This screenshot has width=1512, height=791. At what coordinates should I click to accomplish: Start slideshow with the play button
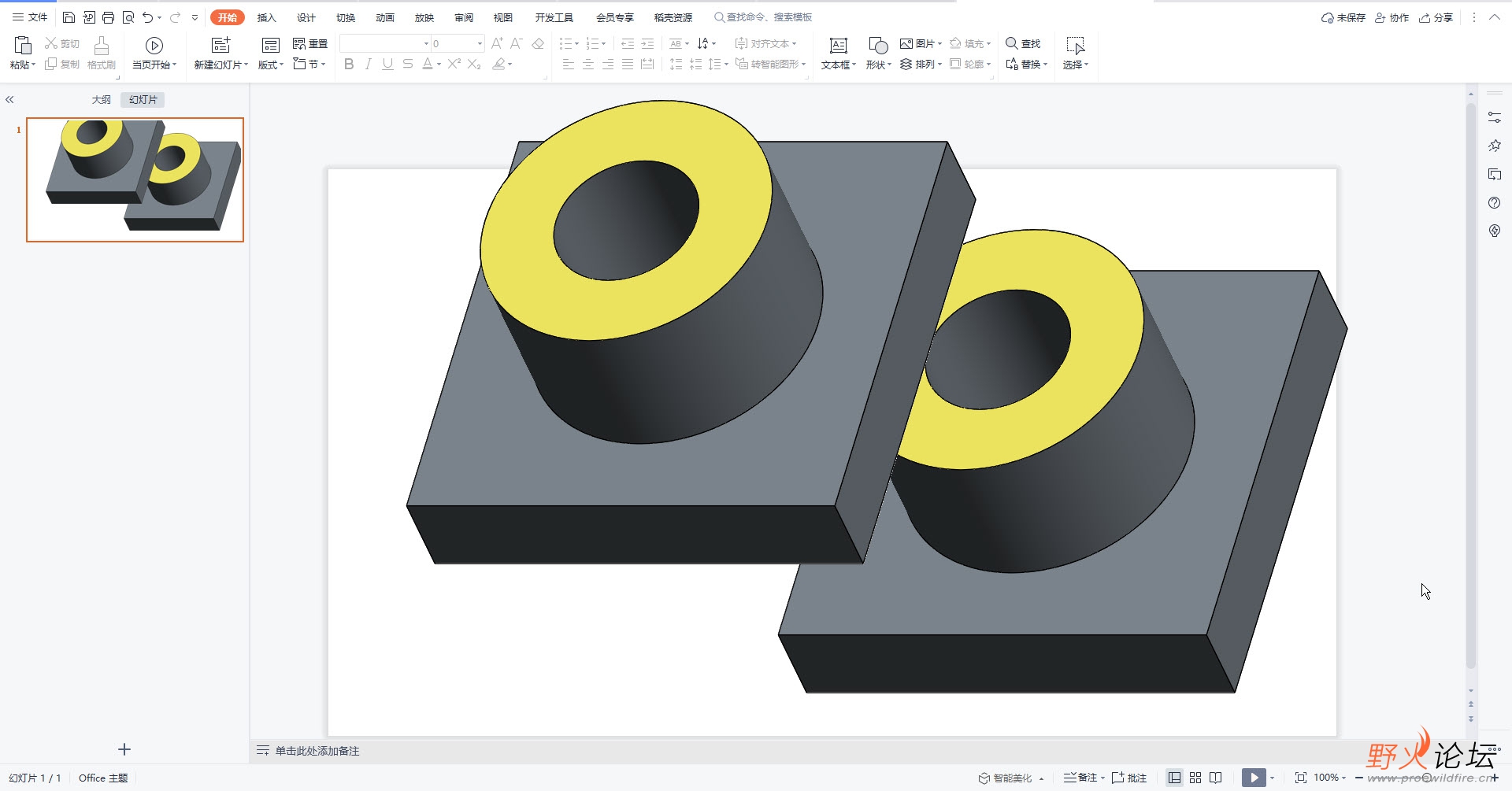1254,778
